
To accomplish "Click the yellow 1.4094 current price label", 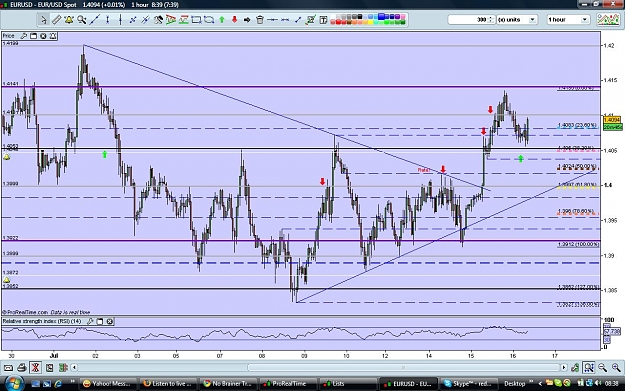I will click(x=612, y=120).
